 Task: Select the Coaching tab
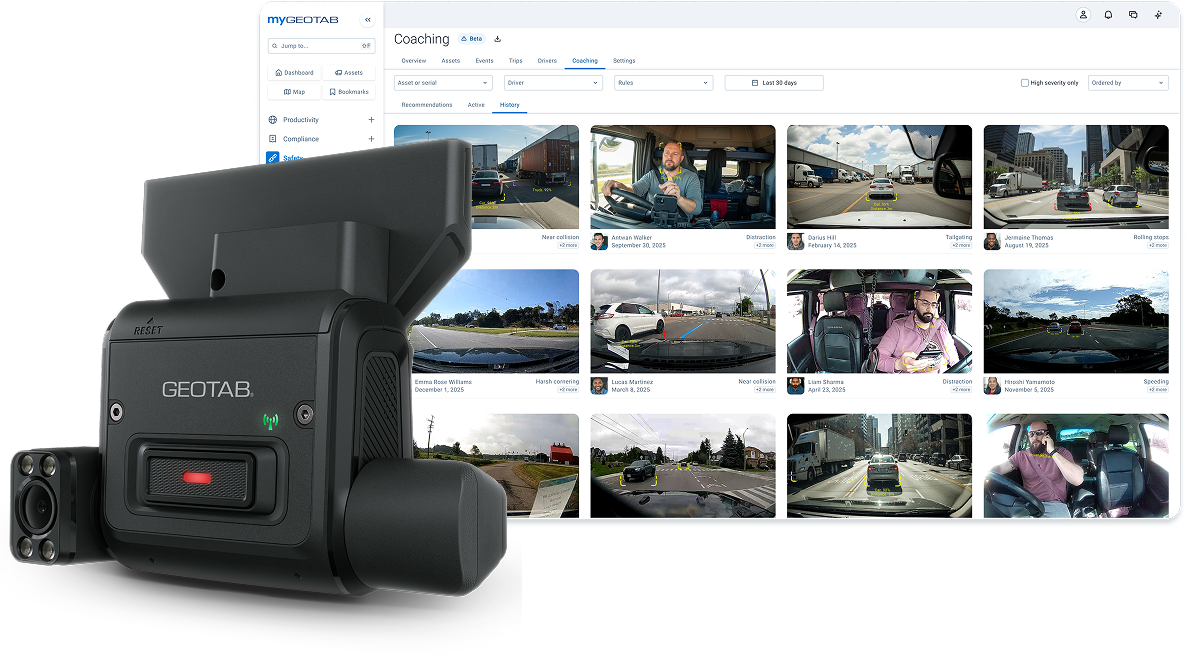pos(585,61)
